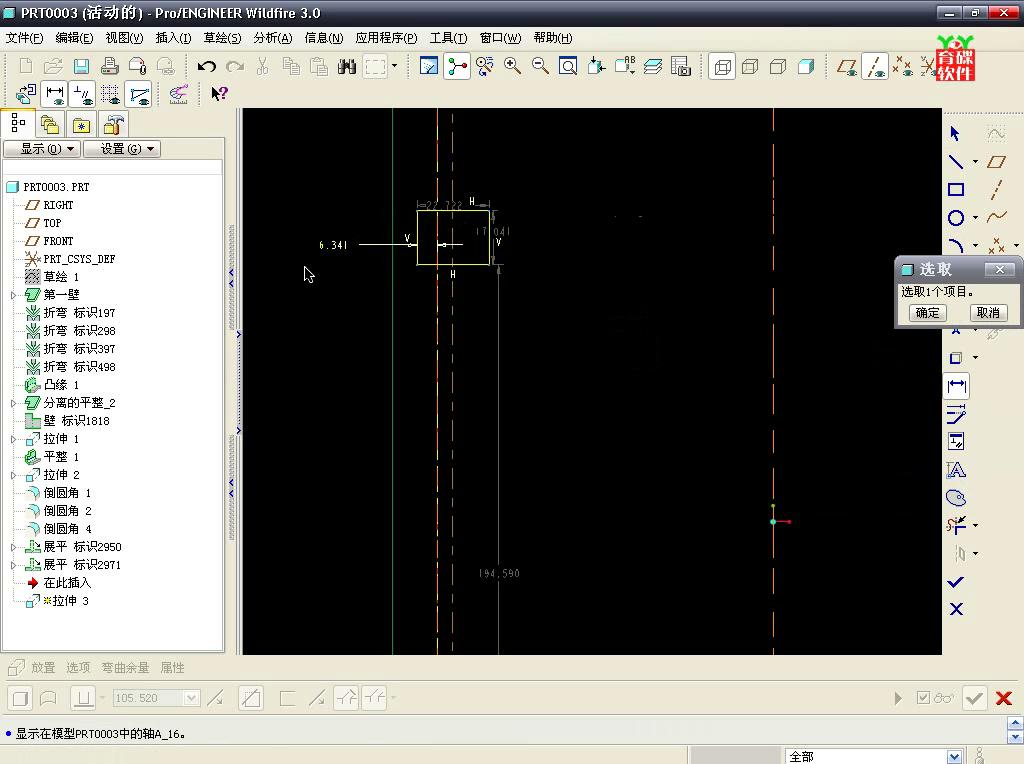Select the Parallelogram sketch tool
1024x764 pixels.
pyautogui.click(x=996, y=162)
